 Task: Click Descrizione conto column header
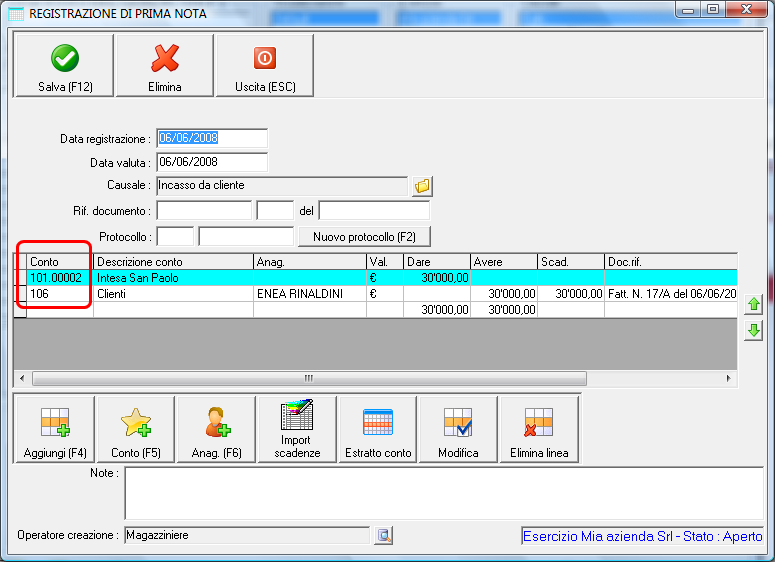(x=173, y=262)
